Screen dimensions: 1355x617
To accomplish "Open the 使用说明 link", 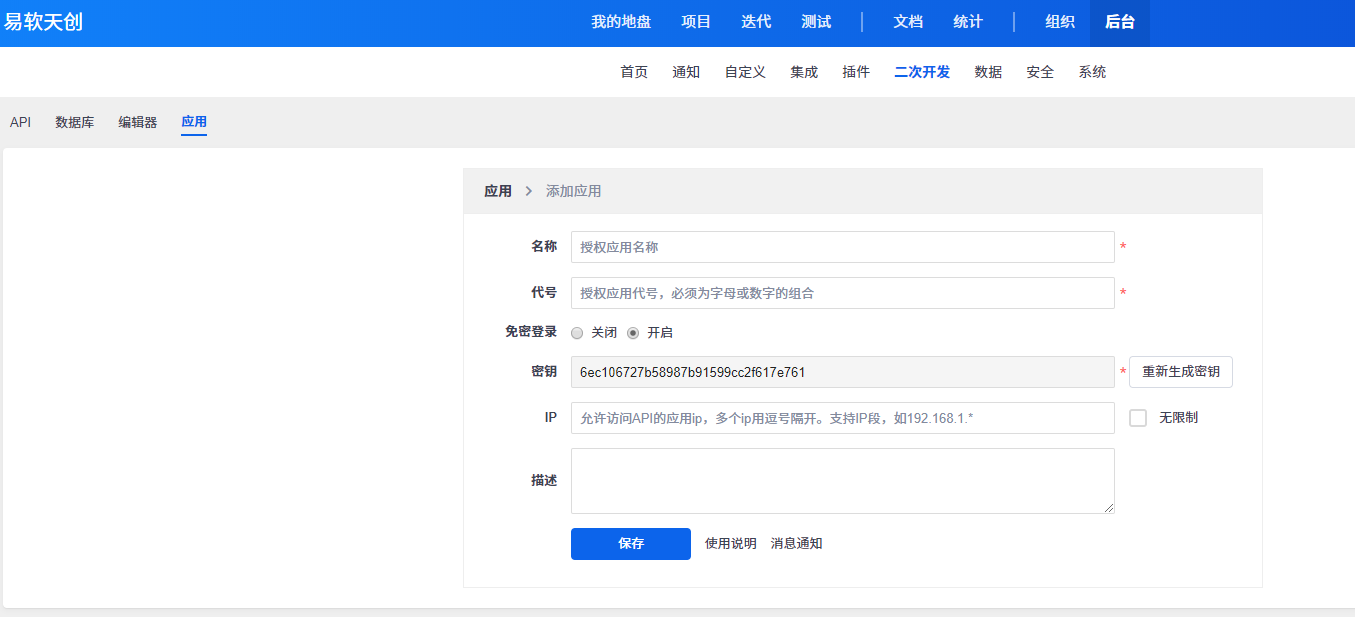I will coord(730,544).
